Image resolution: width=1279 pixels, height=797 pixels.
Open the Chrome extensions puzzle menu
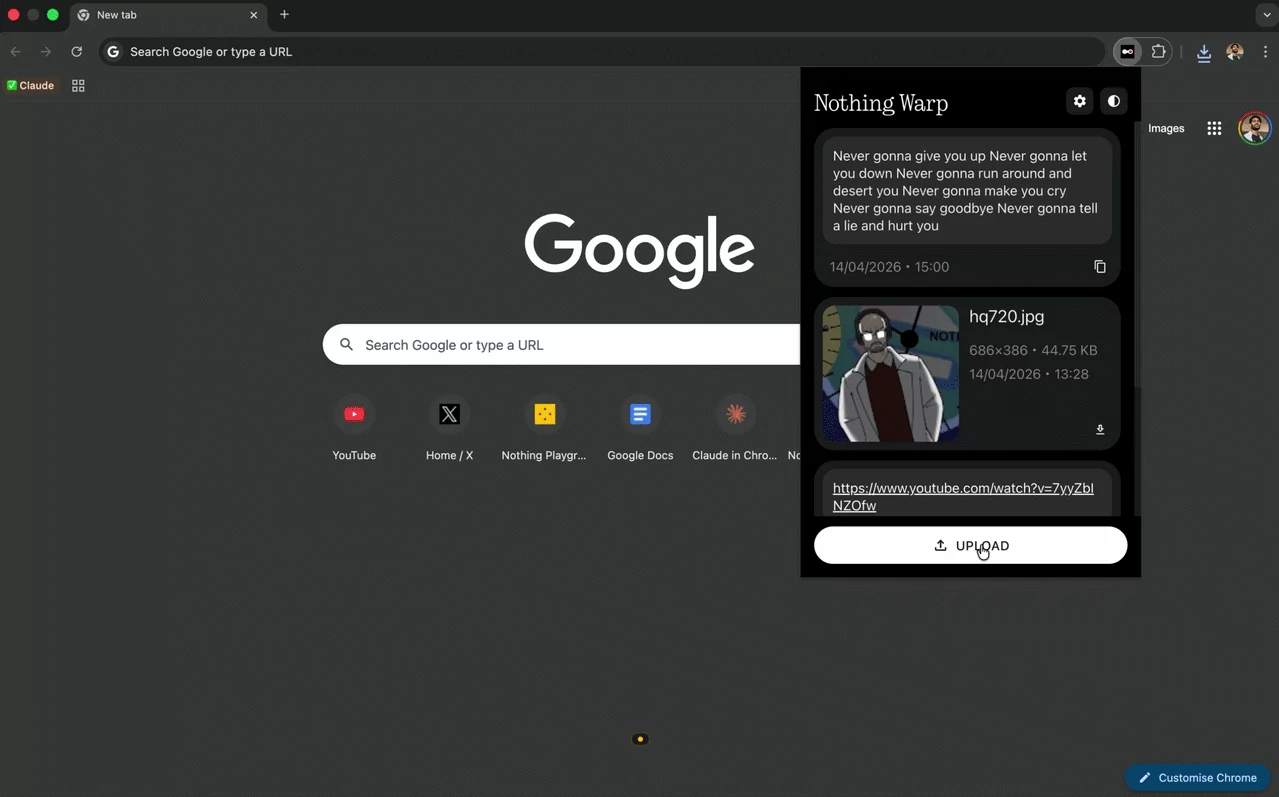pos(1158,52)
